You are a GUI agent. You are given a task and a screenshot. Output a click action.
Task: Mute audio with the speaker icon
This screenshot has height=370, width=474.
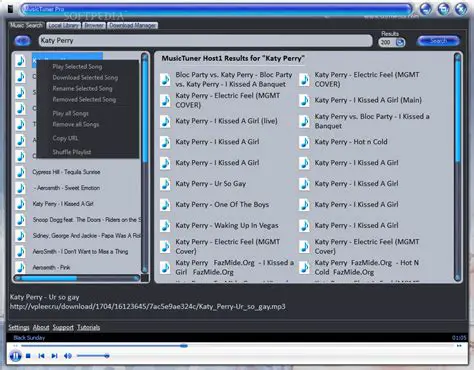pos(68,356)
